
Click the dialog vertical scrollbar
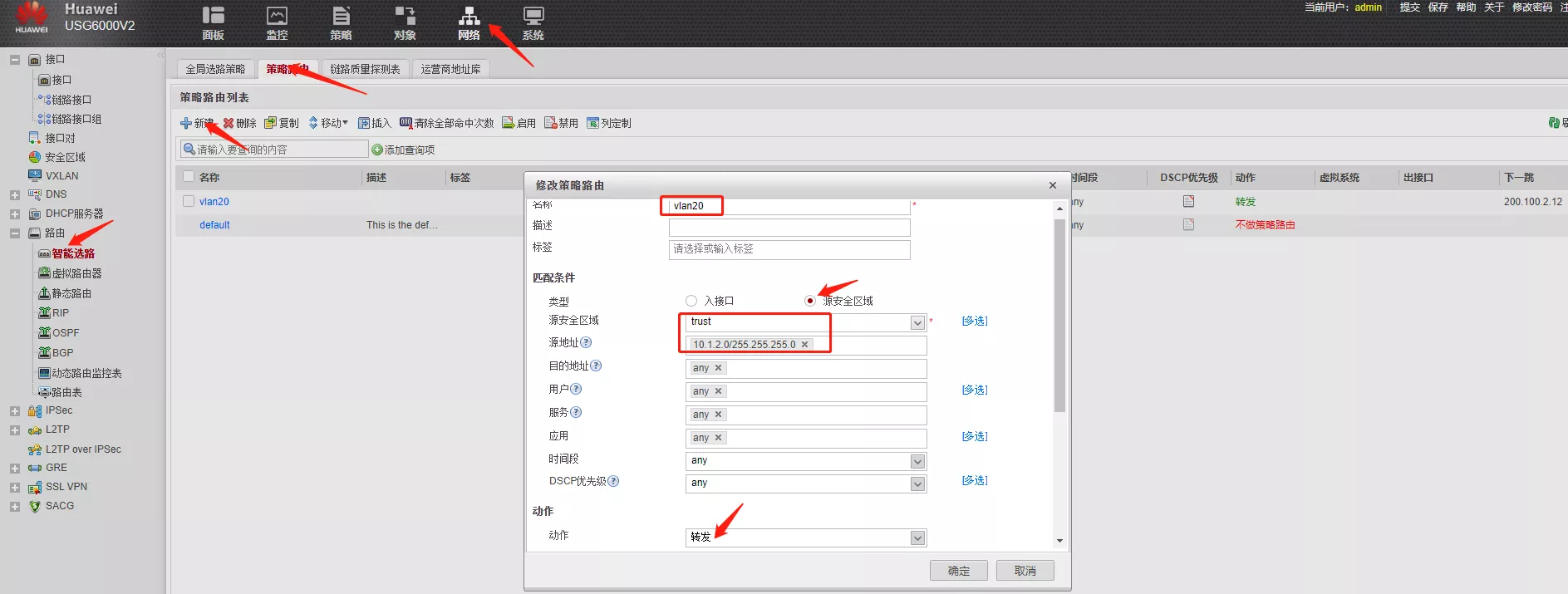[x=1059, y=316]
